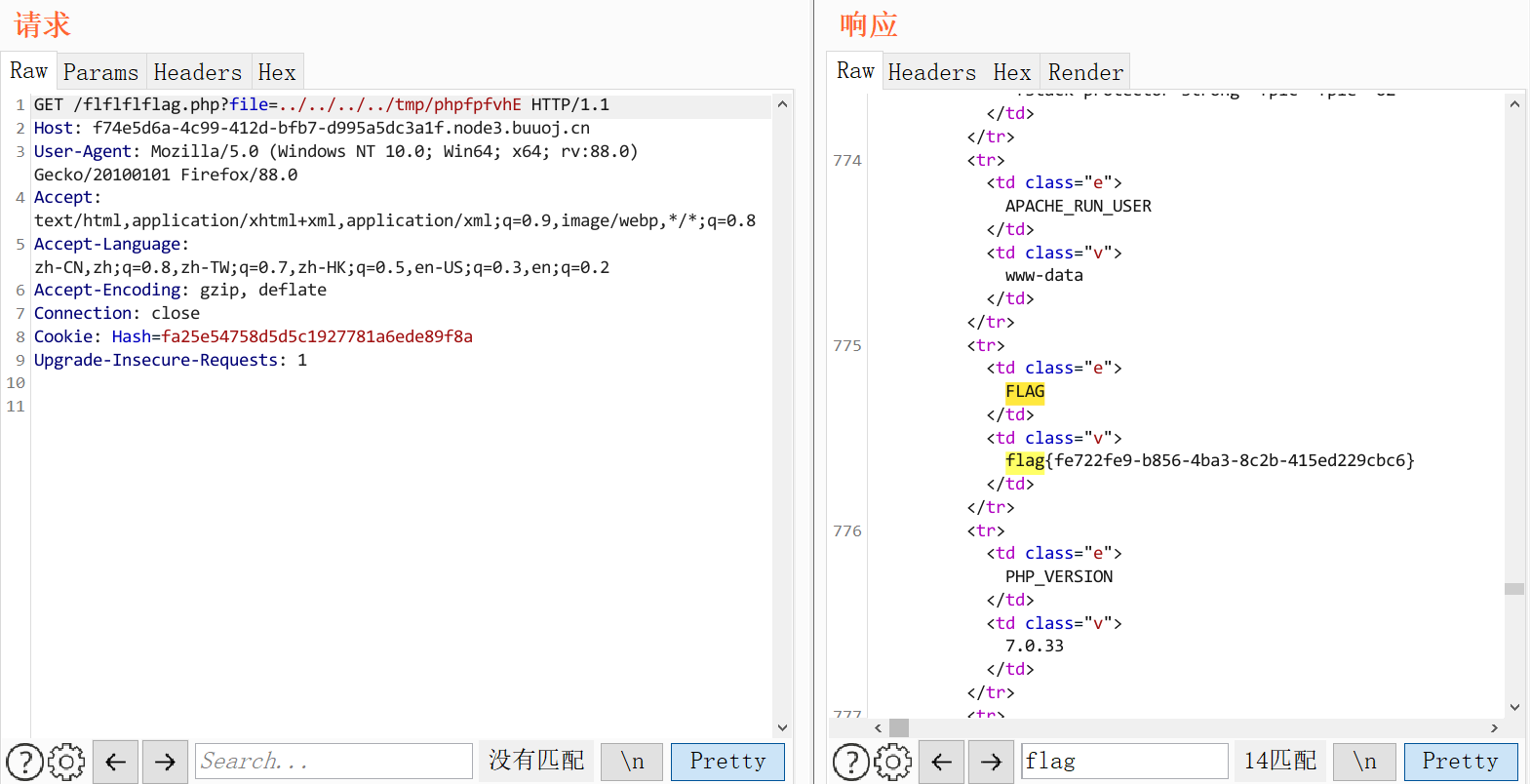Click Accept-Encoding header line

[x=180, y=290]
